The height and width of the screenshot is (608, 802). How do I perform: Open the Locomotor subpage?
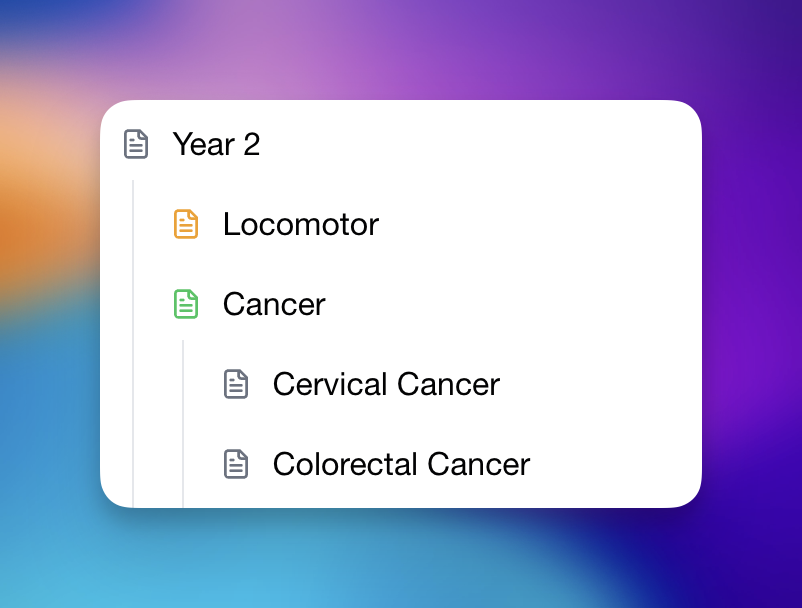(300, 224)
